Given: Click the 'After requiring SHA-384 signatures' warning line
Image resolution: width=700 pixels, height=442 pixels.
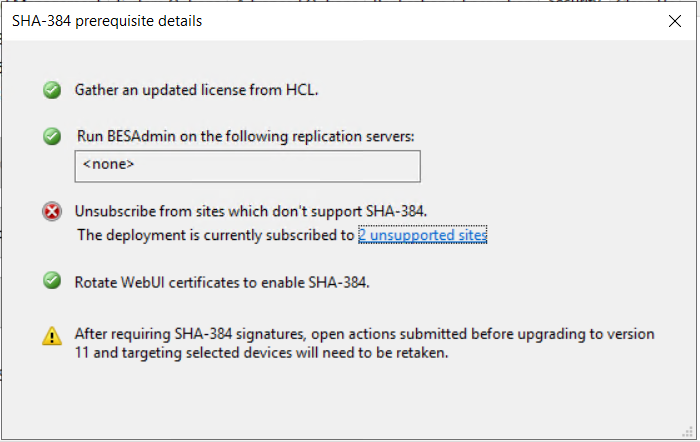Looking at the screenshot, I should tap(364, 334).
